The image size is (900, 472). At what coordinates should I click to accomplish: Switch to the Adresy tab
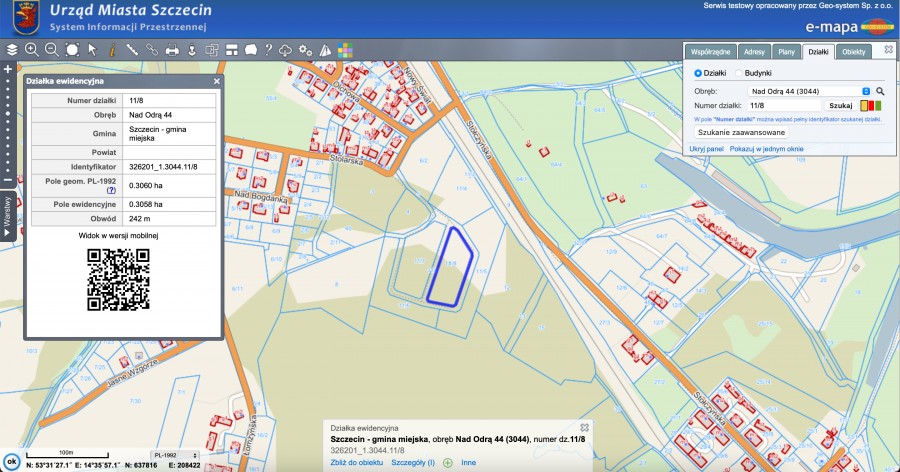tap(754, 51)
